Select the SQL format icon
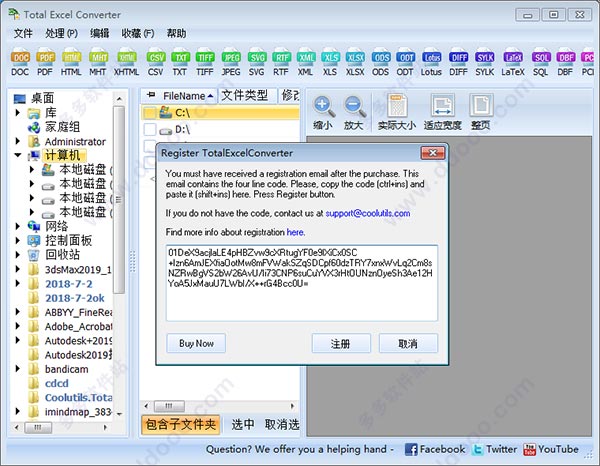 click(x=541, y=63)
